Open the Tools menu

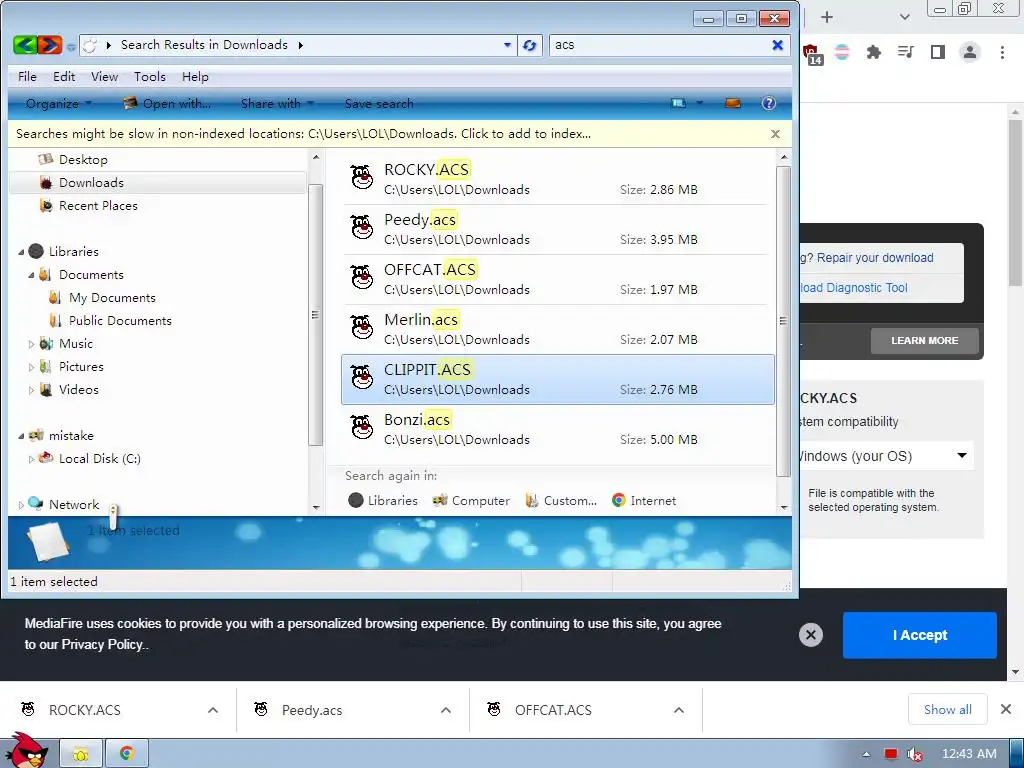[150, 76]
